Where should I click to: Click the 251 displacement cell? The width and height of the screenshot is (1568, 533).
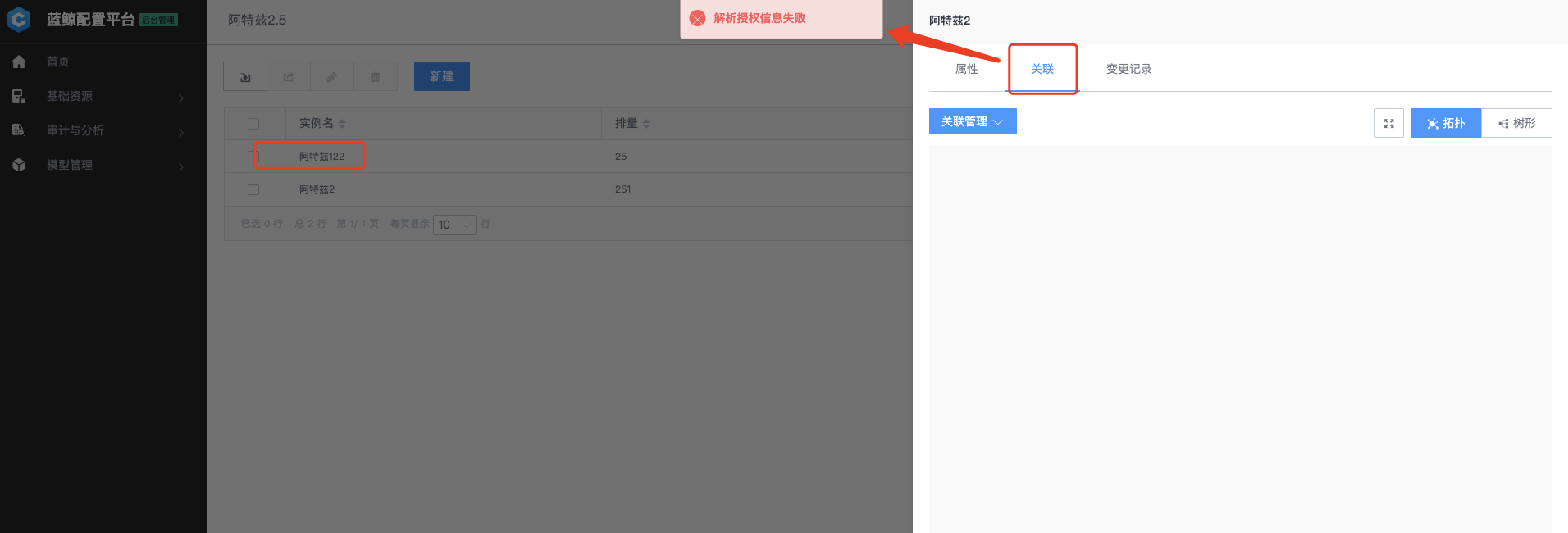(x=623, y=189)
